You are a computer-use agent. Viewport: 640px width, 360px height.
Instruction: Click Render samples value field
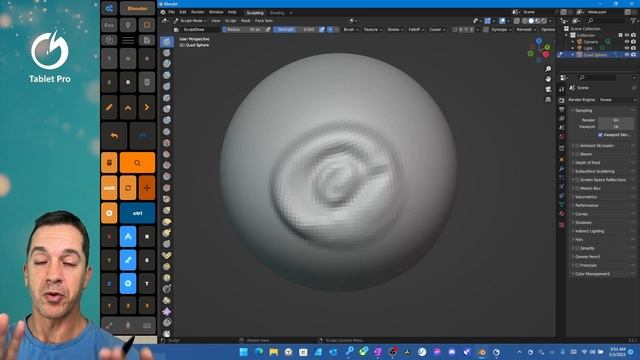click(616, 120)
